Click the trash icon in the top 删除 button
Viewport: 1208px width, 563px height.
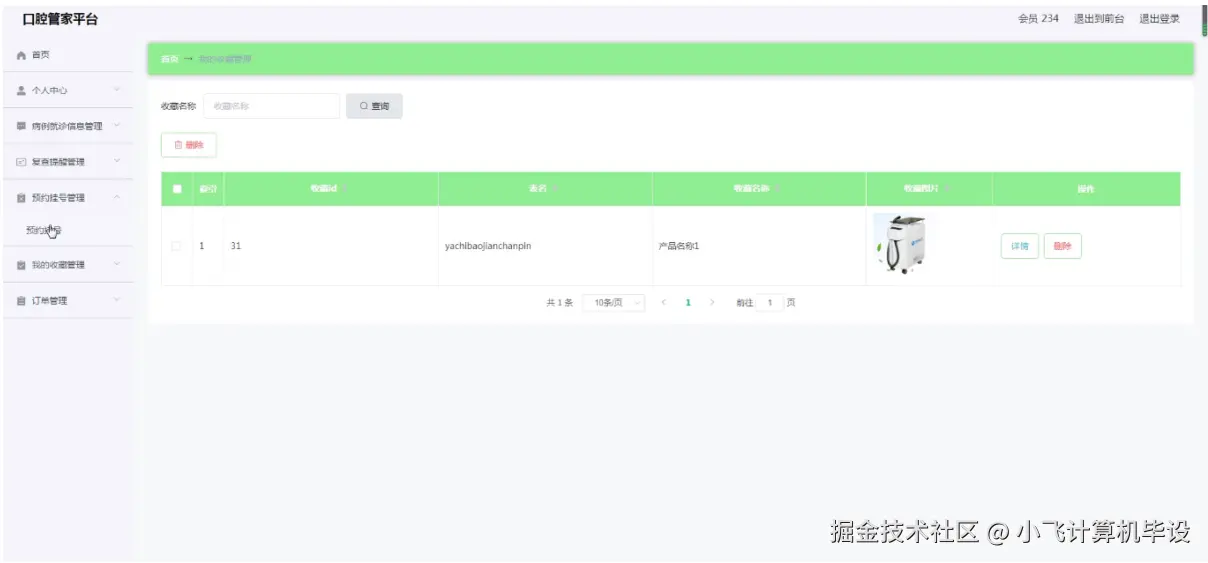(x=178, y=145)
